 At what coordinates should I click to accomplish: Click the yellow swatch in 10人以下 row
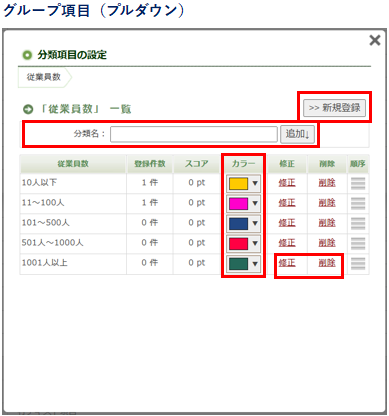click(238, 183)
